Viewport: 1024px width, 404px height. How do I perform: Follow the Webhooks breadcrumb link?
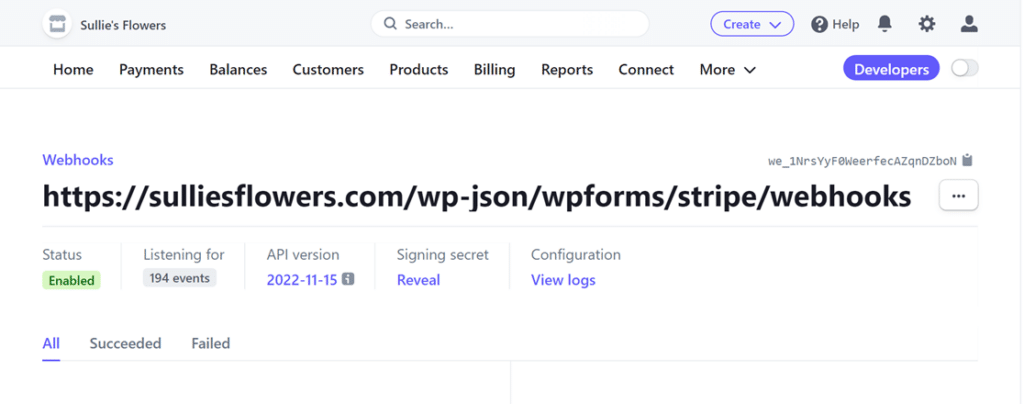tap(78, 160)
